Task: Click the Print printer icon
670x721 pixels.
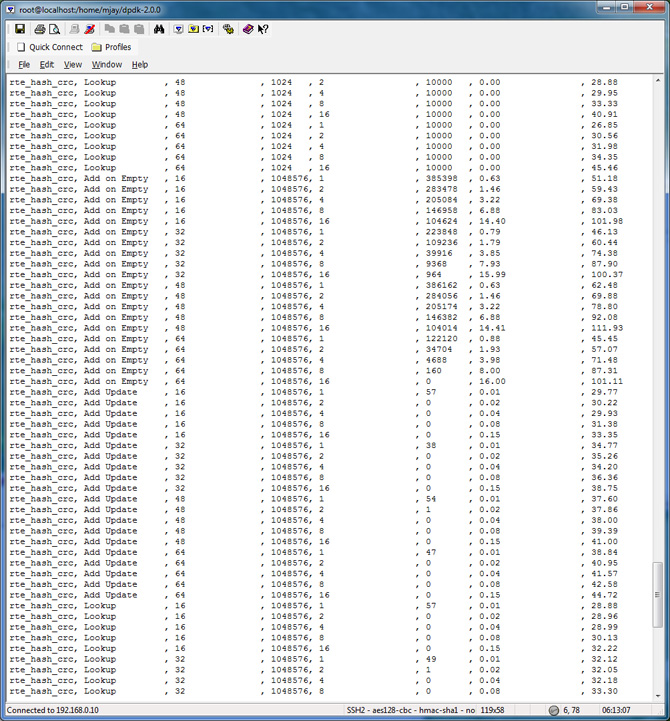Action: (x=40, y=29)
